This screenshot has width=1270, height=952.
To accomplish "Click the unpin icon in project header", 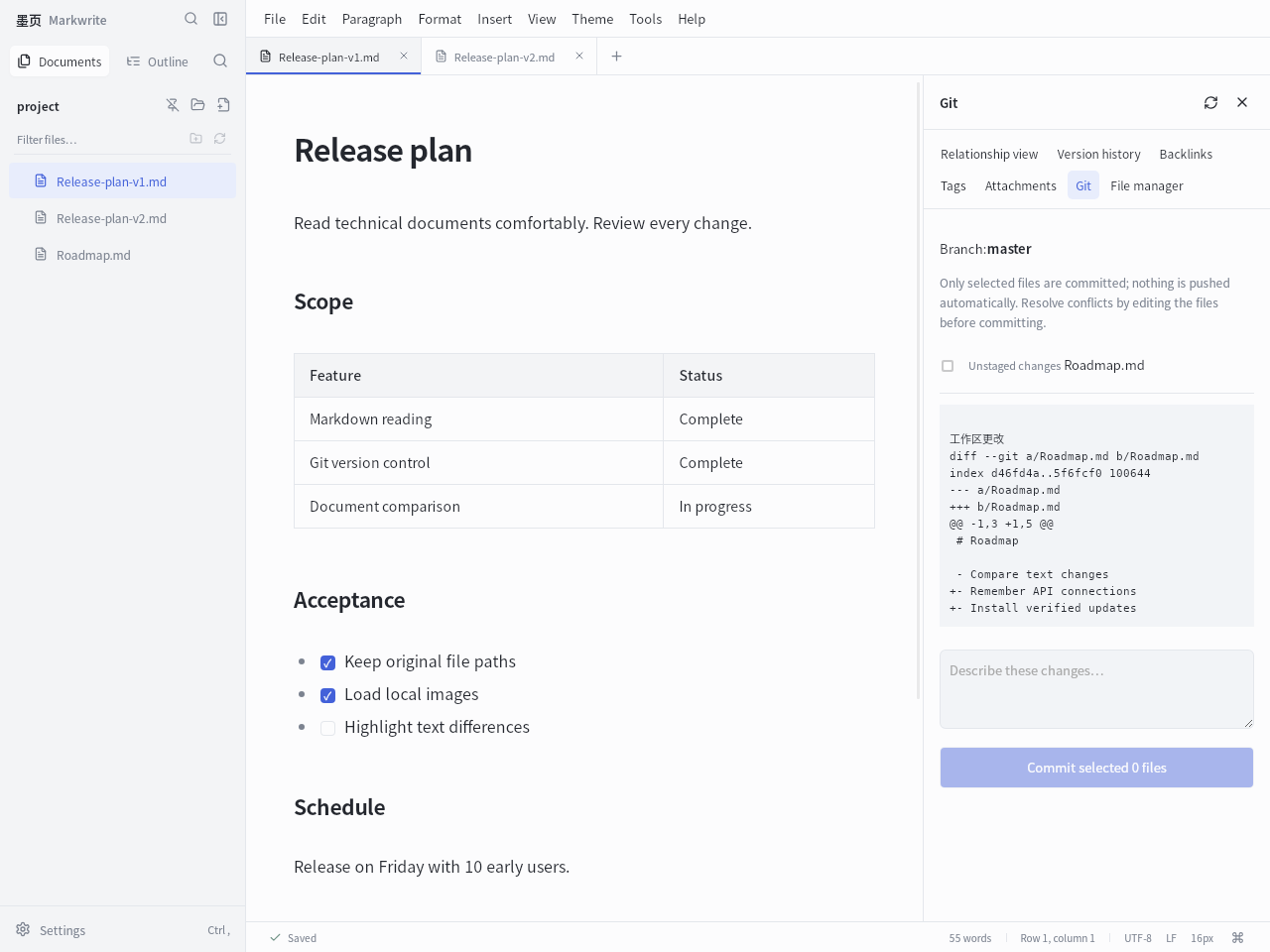I will click(173, 105).
